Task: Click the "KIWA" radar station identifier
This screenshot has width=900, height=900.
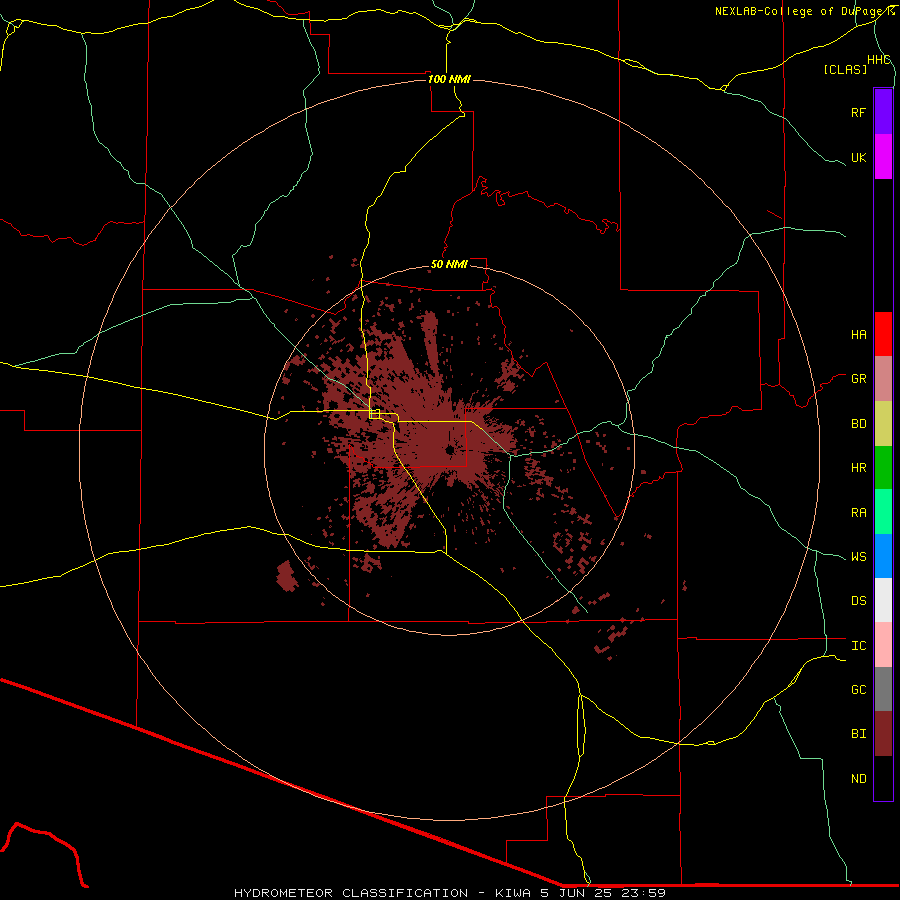Action: click(513, 893)
